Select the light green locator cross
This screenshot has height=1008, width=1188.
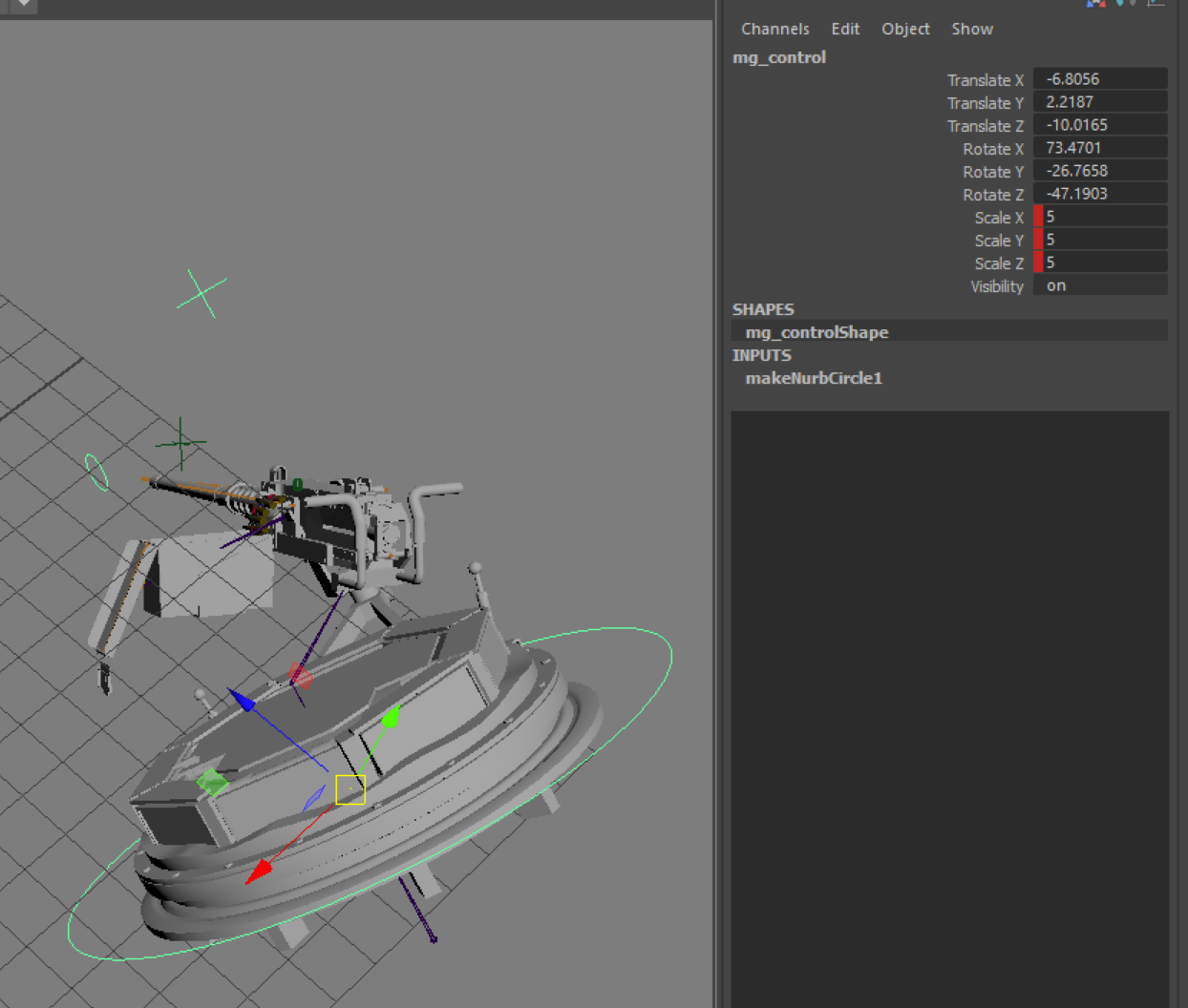202,293
